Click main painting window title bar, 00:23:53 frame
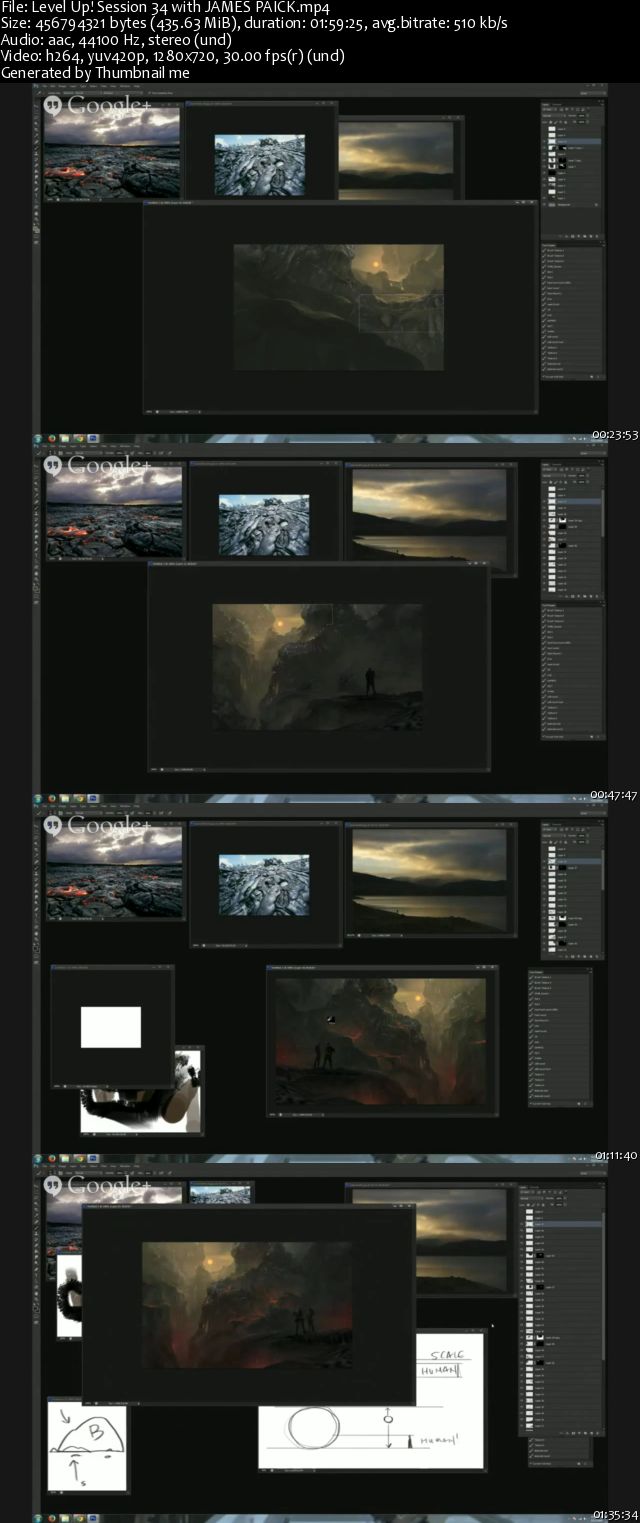640x1523 pixels. [x=338, y=204]
